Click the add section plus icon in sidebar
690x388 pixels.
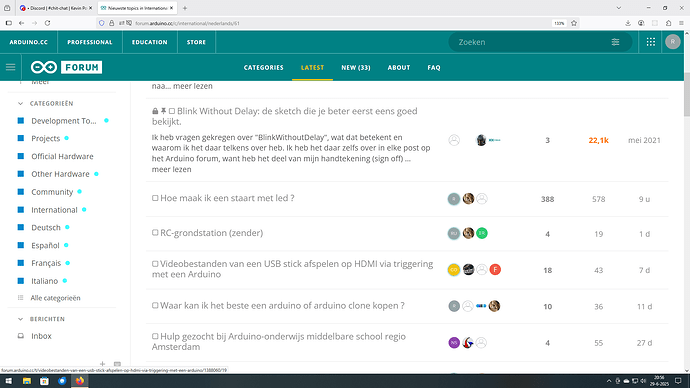(103, 364)
